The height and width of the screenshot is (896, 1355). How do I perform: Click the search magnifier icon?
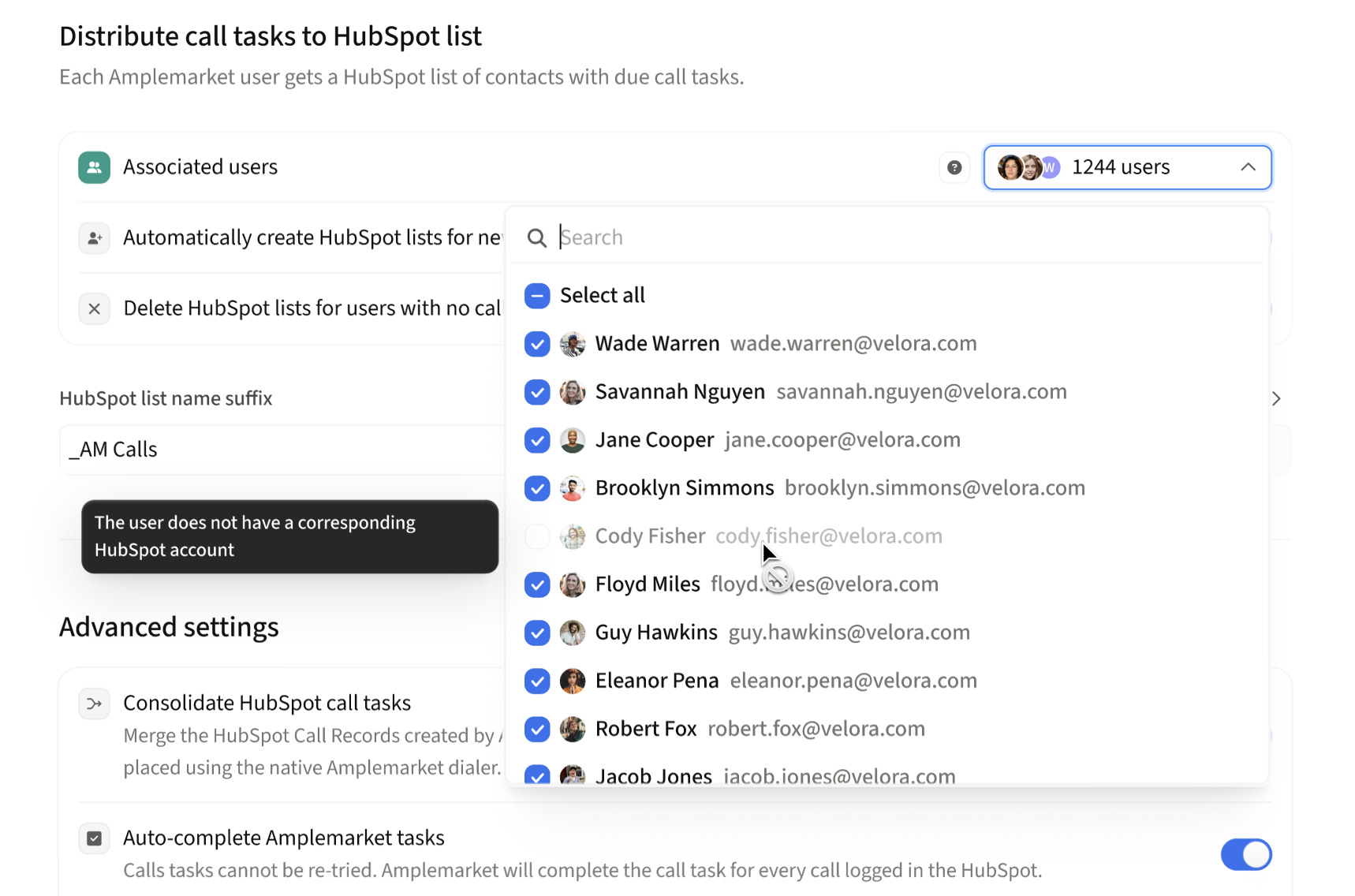pyautogui.click(x=537, y=237)
